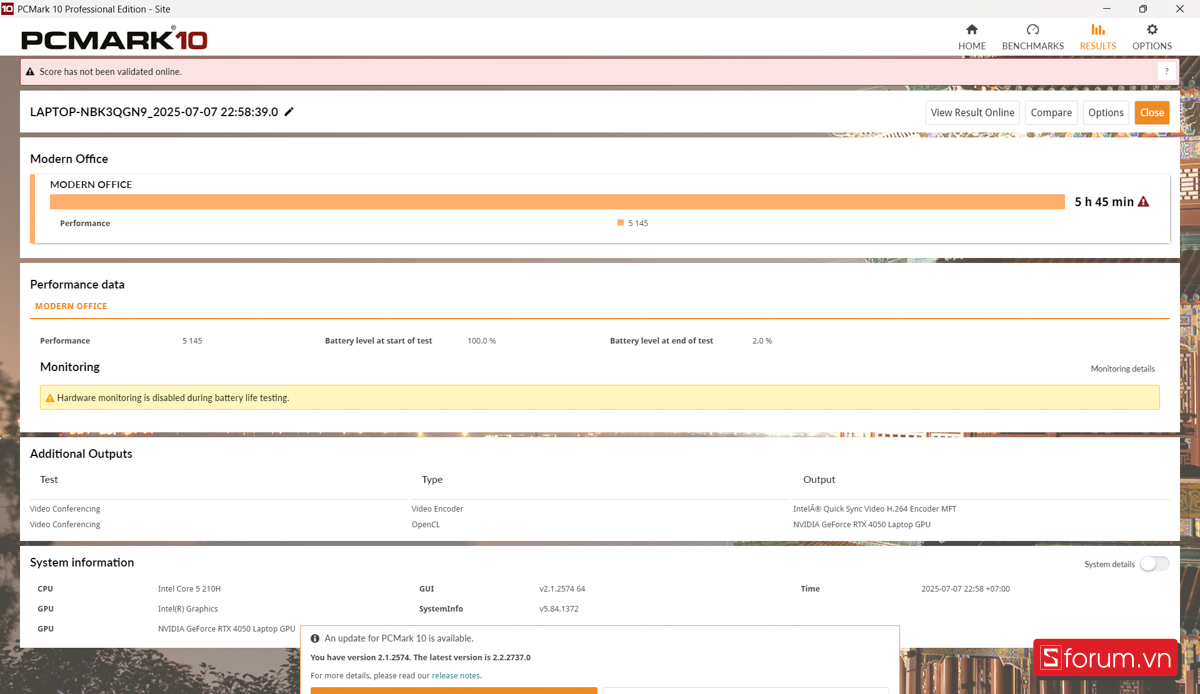Open the BENCHMARKS section in top navigation

coord(1032,37)
